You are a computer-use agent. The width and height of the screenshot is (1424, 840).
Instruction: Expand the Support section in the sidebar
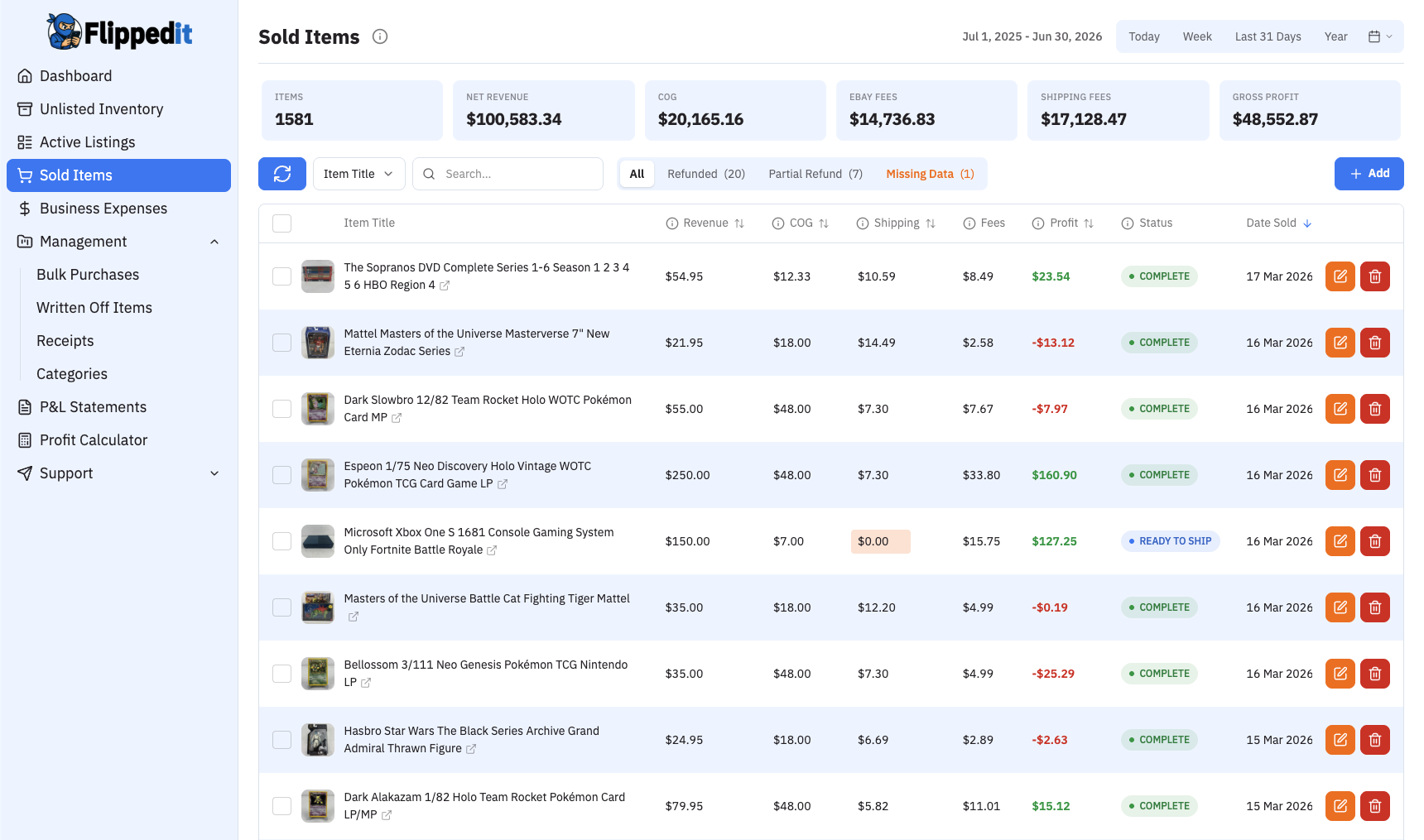214,473
